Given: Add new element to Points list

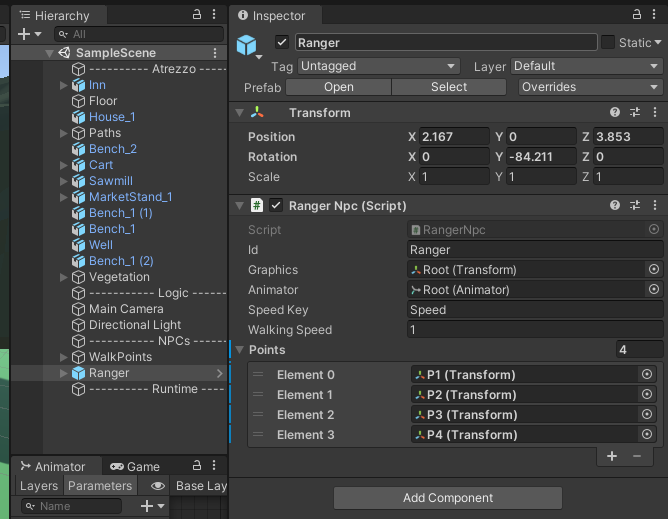Looking at the screenshot, I should pyautogui.click(x=612, y=456).
